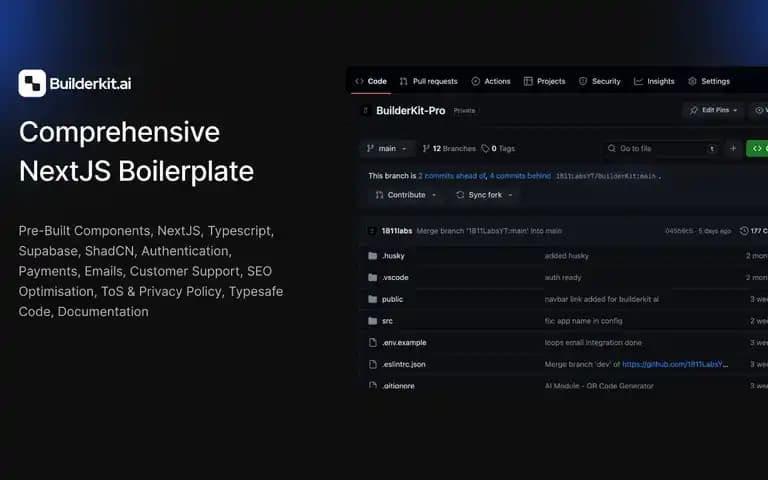Open the 2 commits ahead of link
Viewport: 768px width, 480px height.
pos(452,176)
